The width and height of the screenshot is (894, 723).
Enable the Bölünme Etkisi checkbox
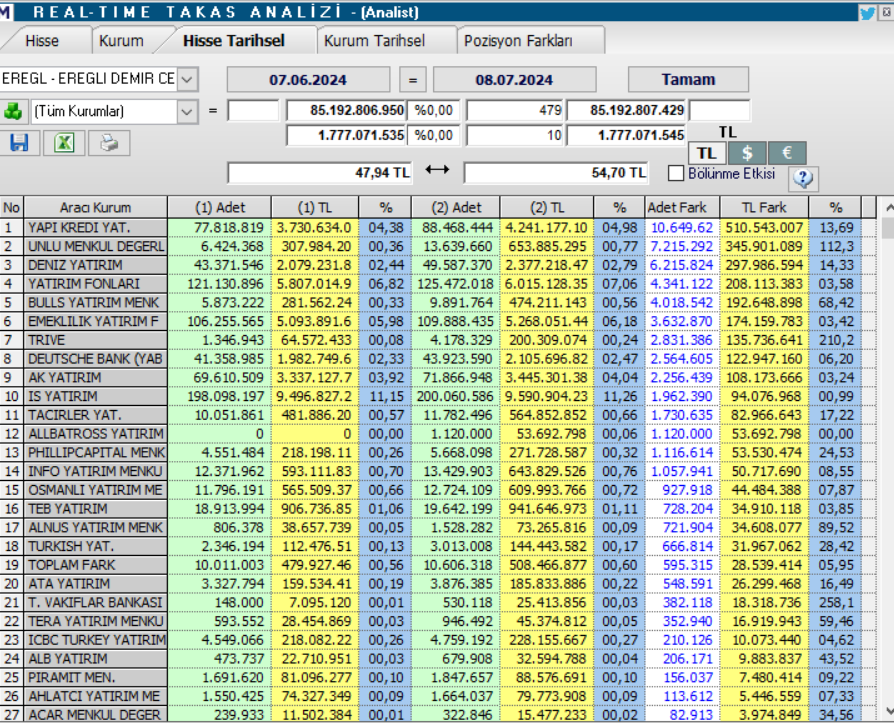tap(676, 173)
